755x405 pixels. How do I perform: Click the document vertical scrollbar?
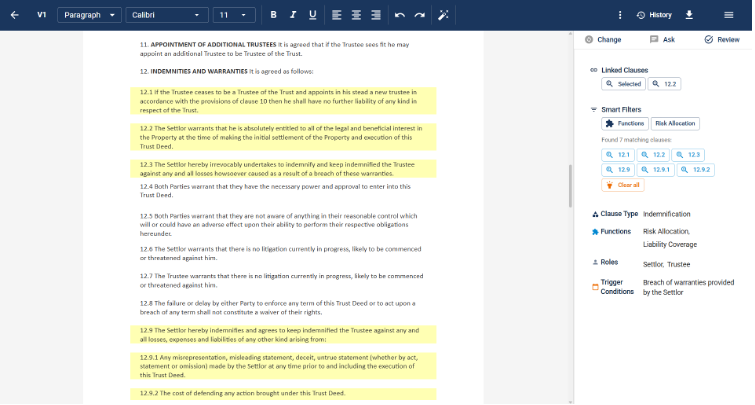click(570, 185)
